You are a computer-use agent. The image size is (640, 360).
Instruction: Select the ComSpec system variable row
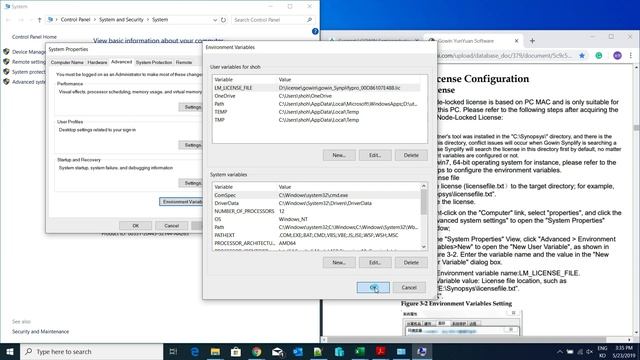coord(316,195)
